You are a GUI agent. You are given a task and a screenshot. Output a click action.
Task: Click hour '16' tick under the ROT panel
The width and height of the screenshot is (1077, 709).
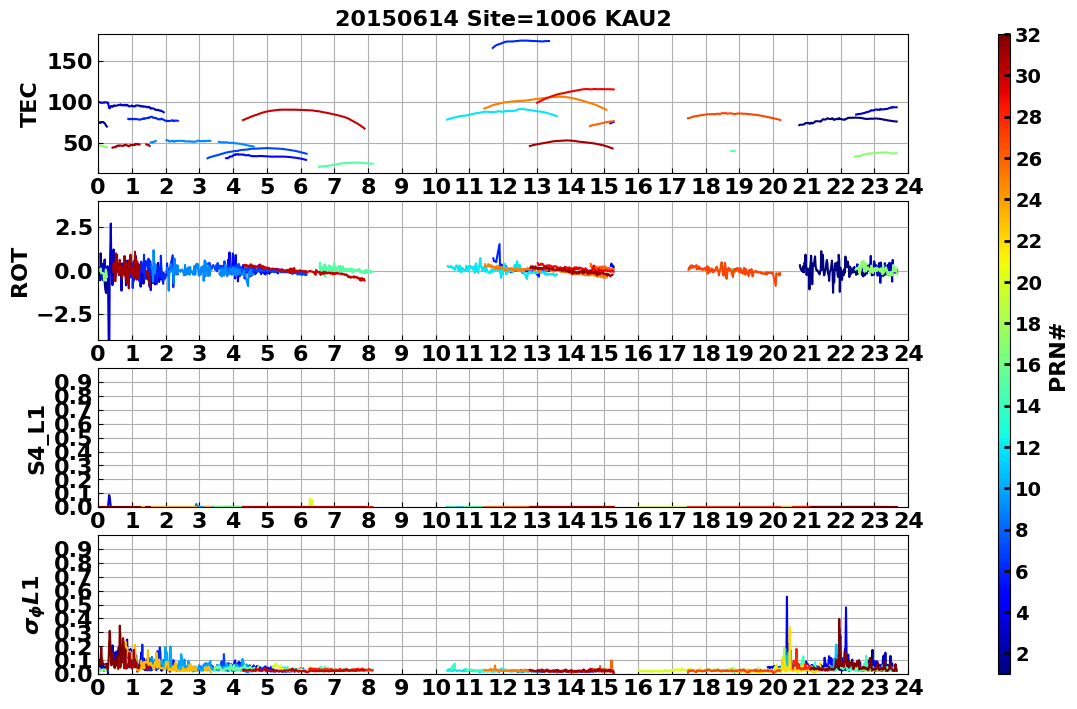638,353
